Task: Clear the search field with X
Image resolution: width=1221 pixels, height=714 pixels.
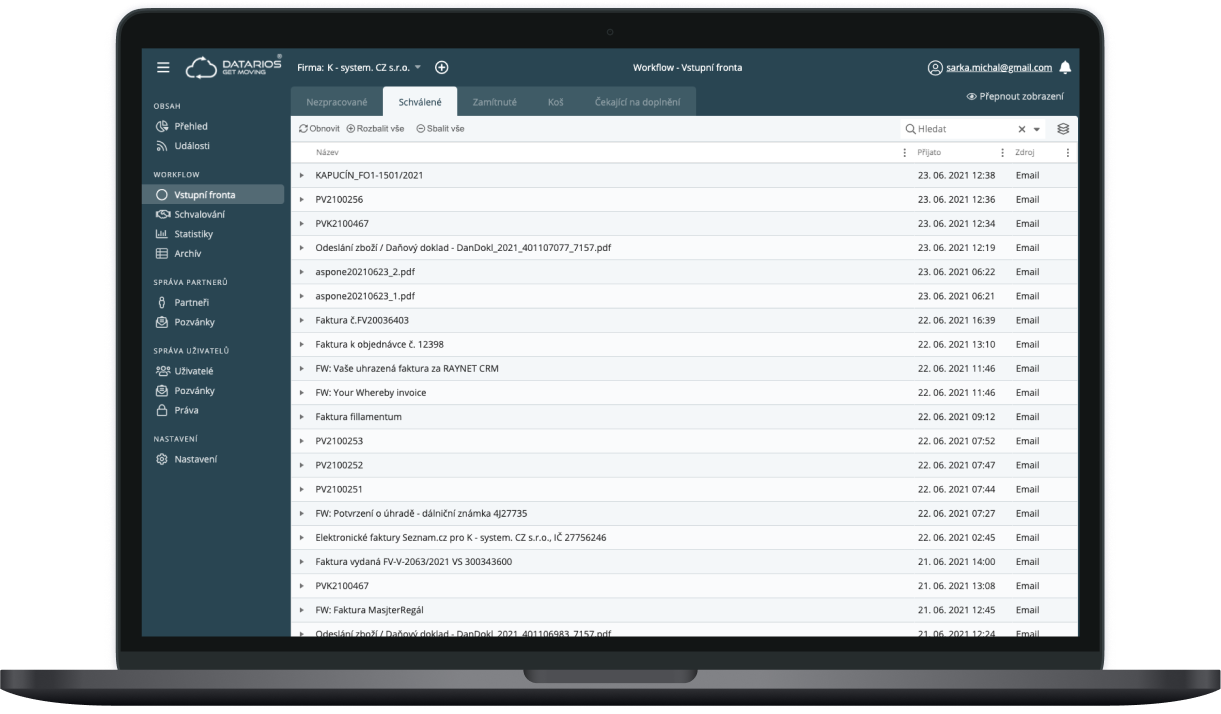Action: click(x=1022, y=129)
